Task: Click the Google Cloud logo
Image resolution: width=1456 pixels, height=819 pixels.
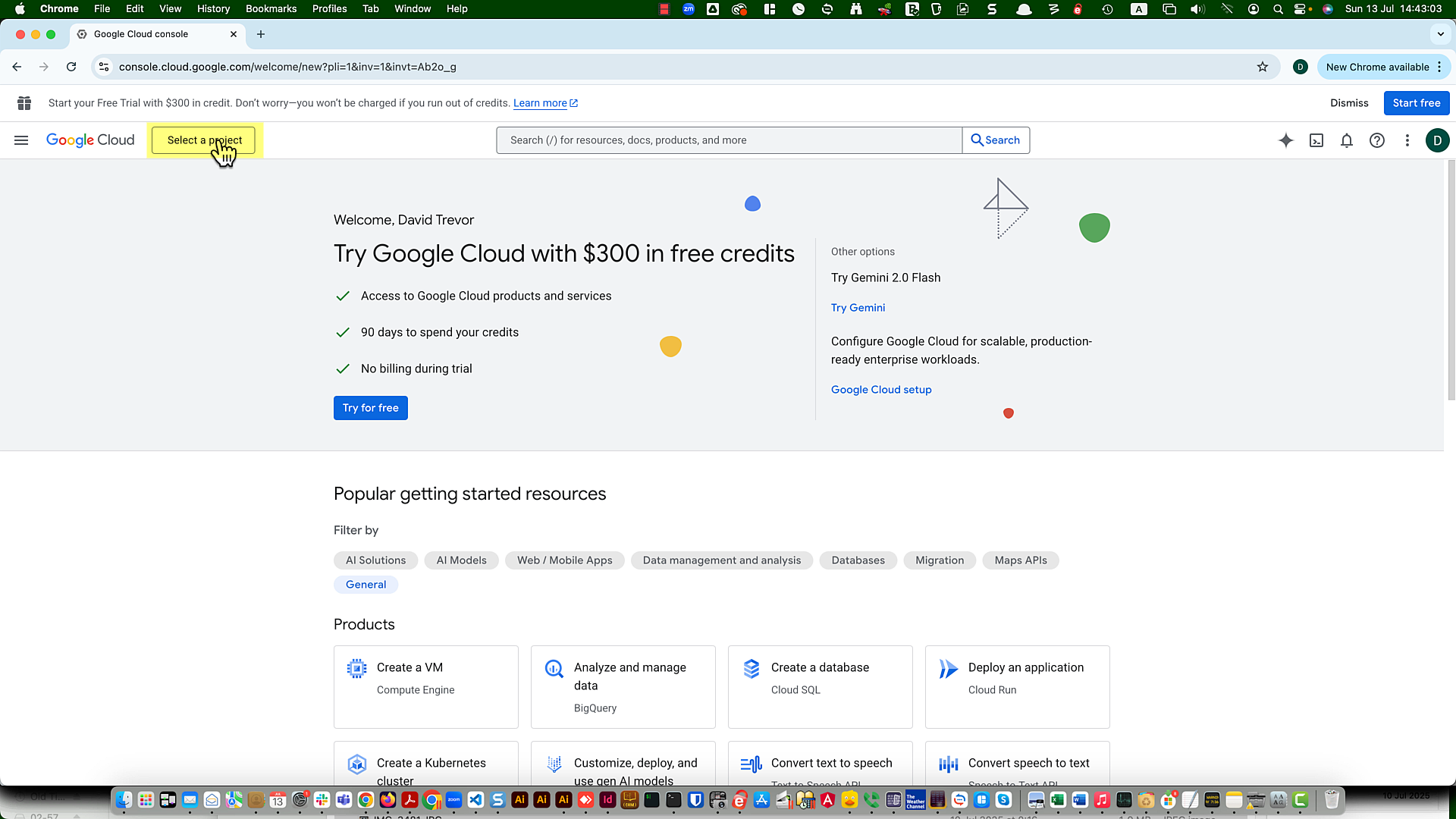Action: pos(89,140)
